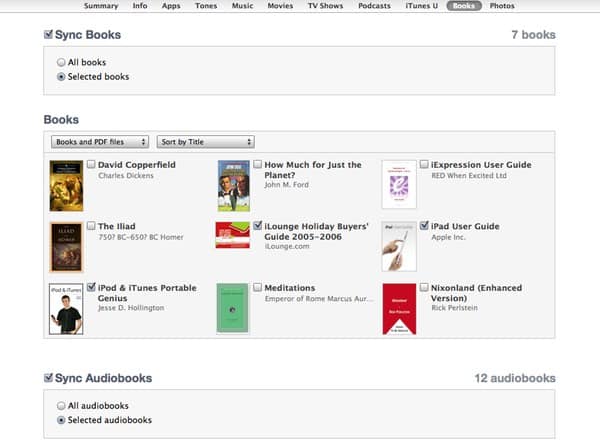Click the David Copperfield cover thumbnail
Image resolution: width=600 pixels, height=447 pixels.
coord(66,186)
